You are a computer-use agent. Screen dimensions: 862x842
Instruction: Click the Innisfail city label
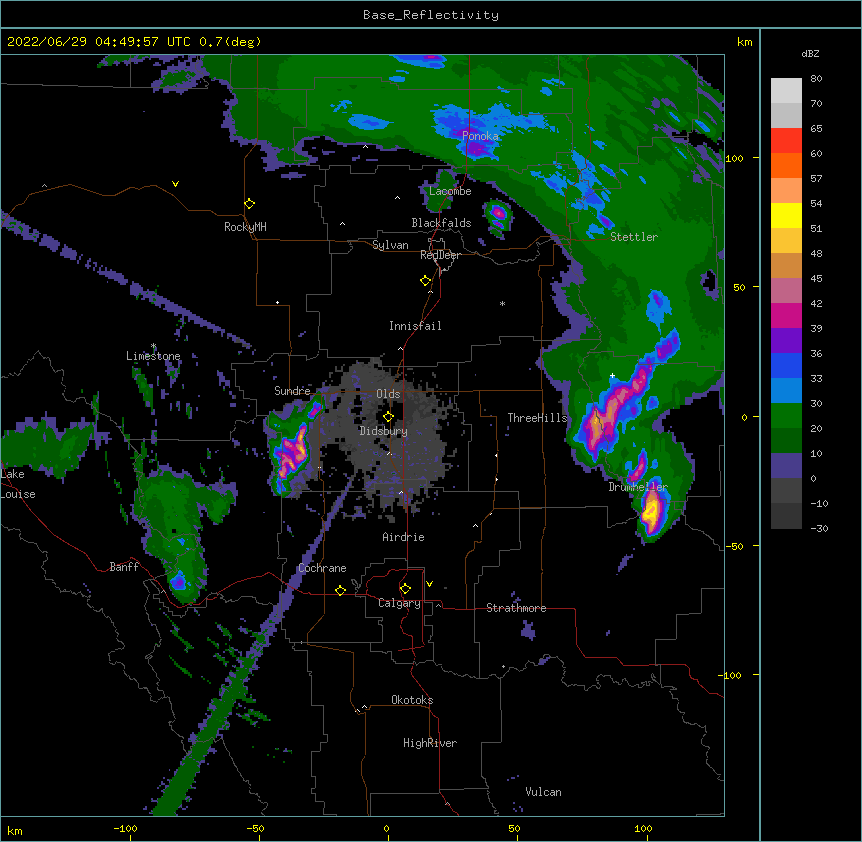coord(415,326)
